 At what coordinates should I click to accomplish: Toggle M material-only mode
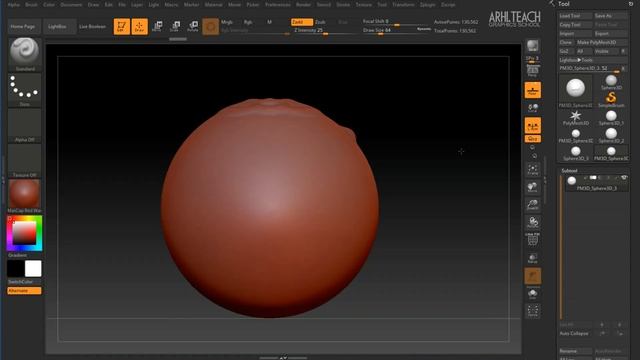tap(269, 22)
